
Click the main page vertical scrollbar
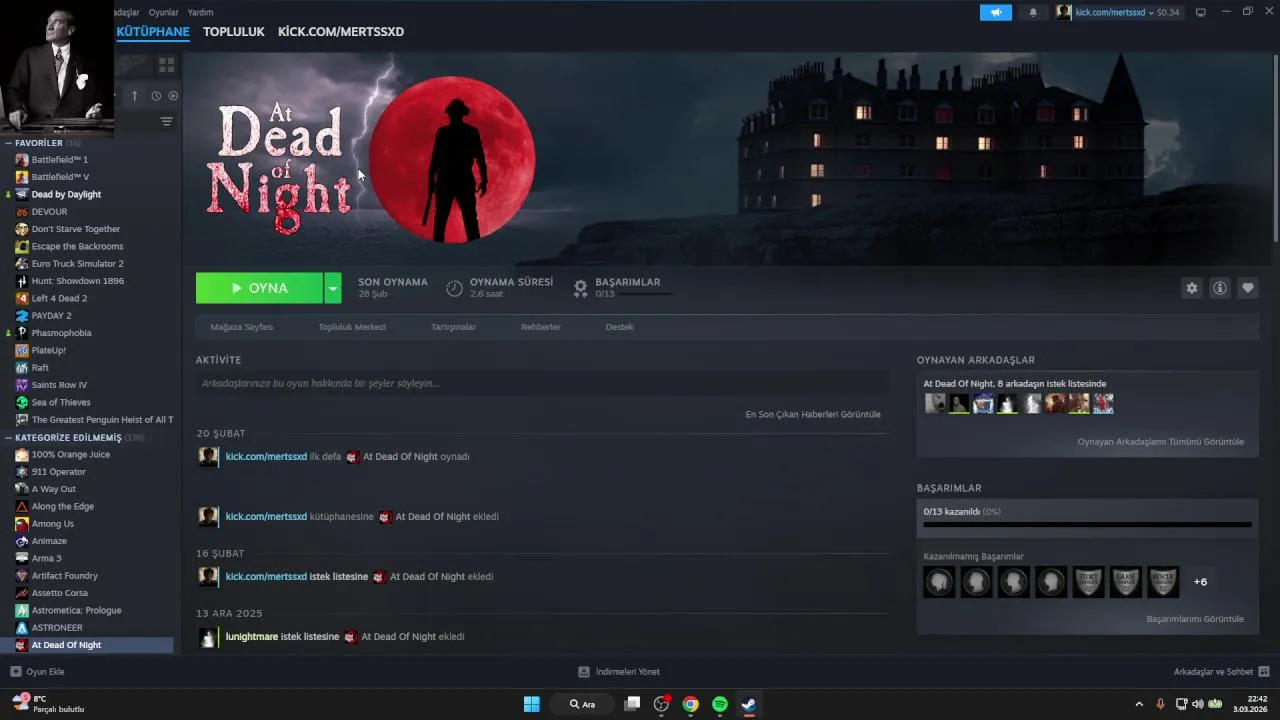(x=1275, y=148)
